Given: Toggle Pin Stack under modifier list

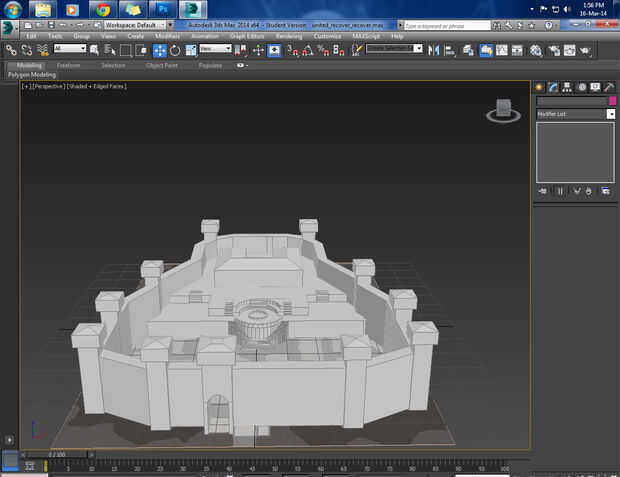Looking at the screenshot, I should 543,190.
